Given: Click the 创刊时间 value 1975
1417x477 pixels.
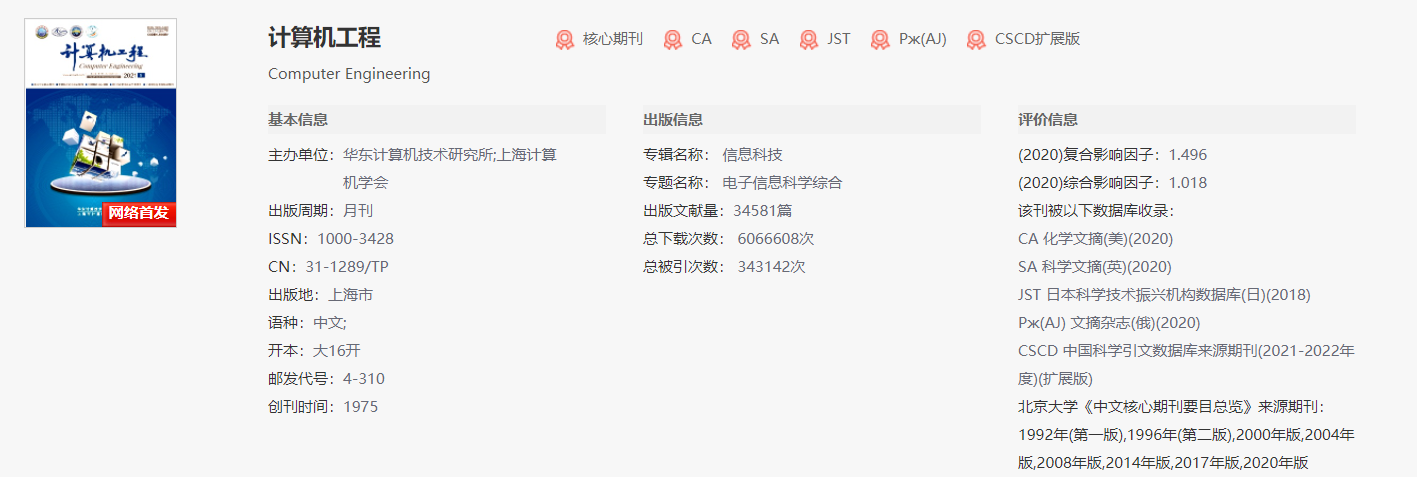Looking at the screenshot, I should (x=361, y=407).
